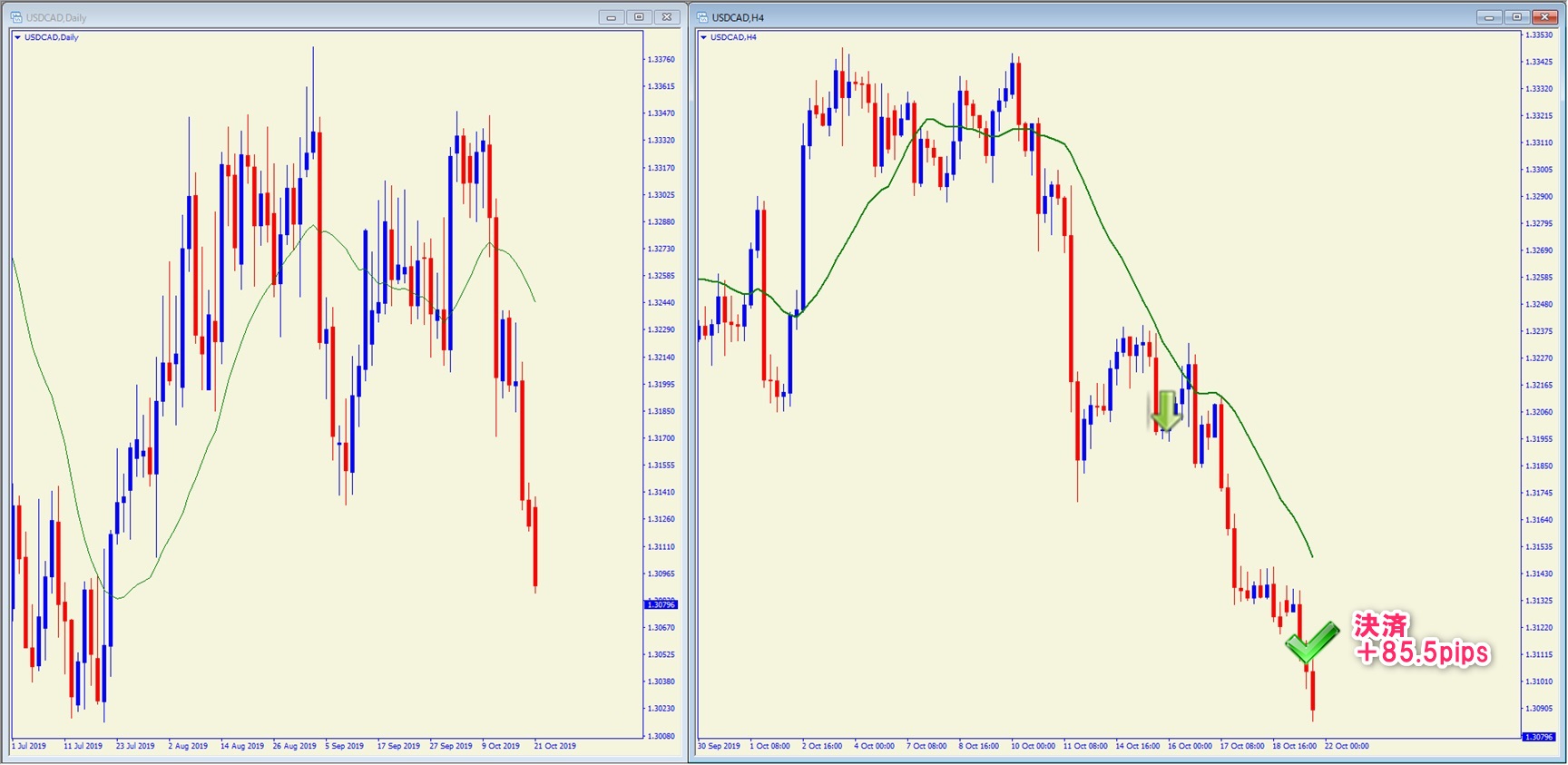Minimize the USDCAD,H4 chart window
Image resolution: width=1568 pixels, height=765 pixels.
point(1489,17)
